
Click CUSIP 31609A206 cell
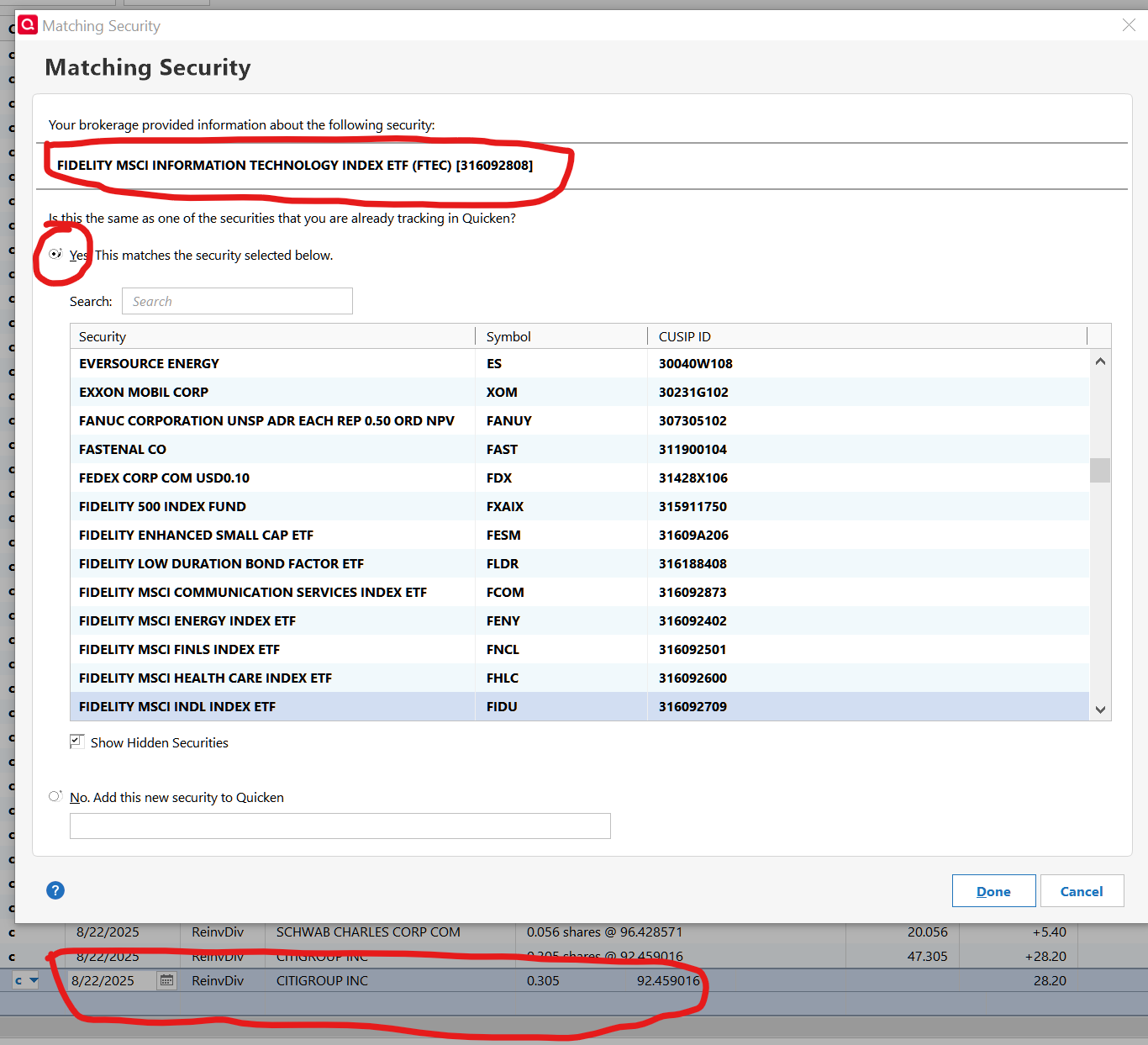coord(693,535)
